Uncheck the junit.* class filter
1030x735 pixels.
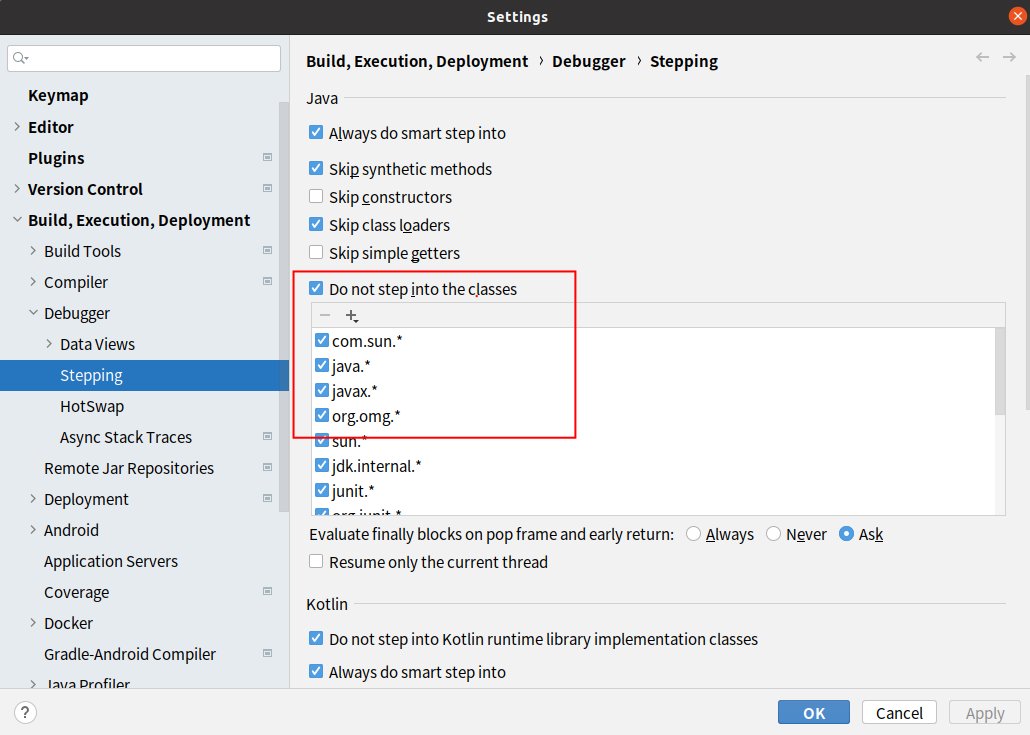[x=322, y=490]
